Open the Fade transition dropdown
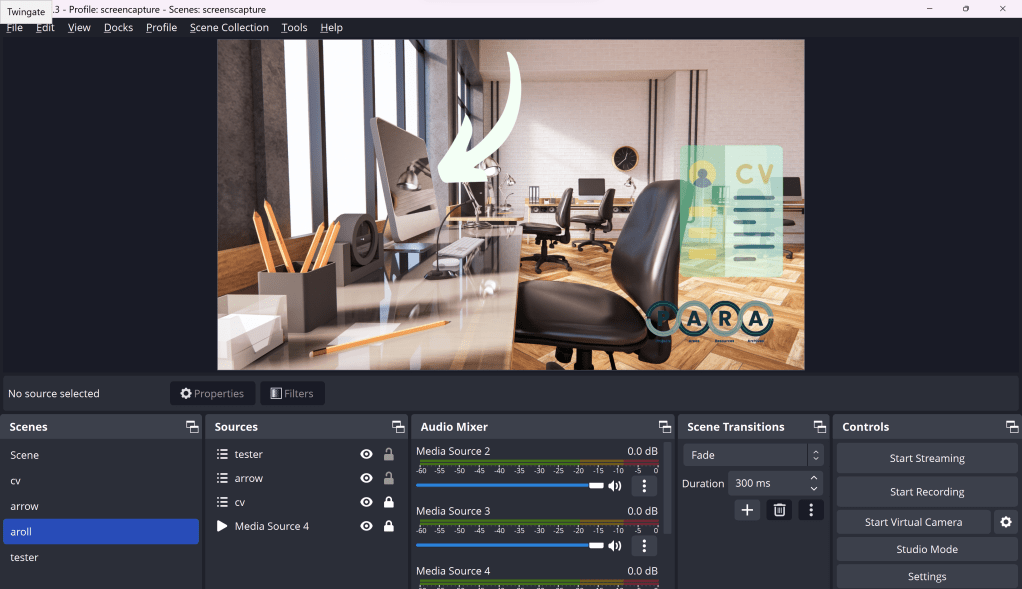The height and width of the screenshot is (589, 1022). pos(753,455)
